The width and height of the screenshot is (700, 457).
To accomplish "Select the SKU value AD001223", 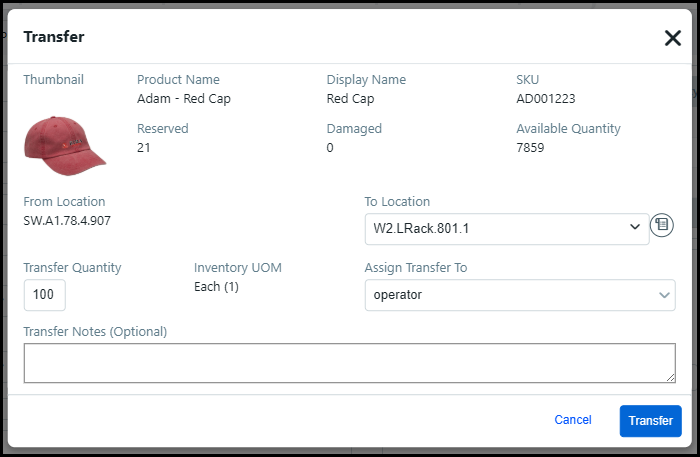I will 545,99.
